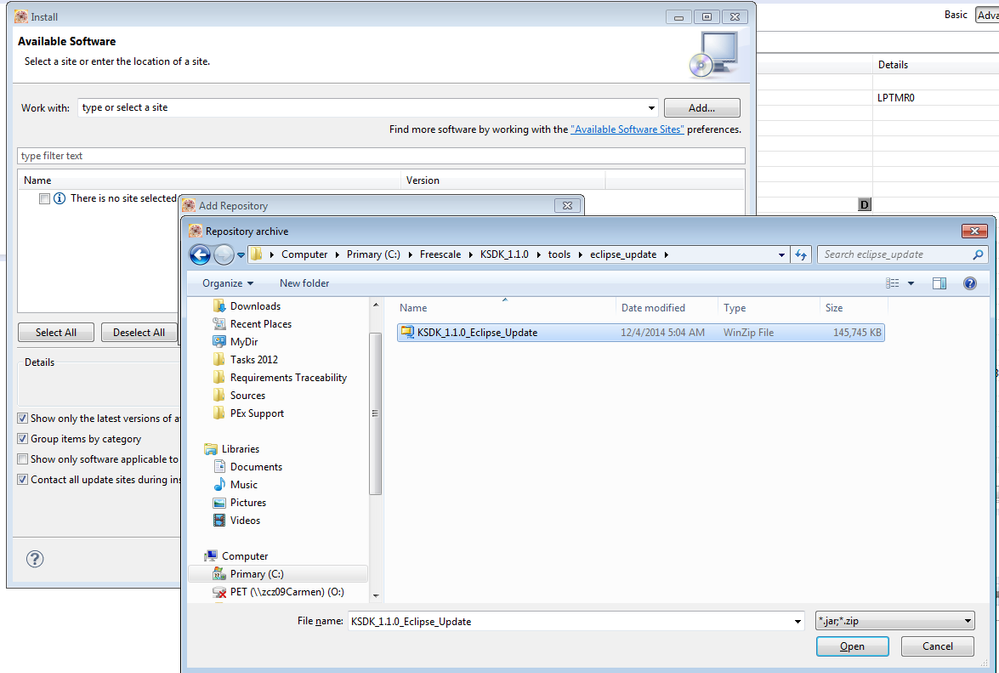Image resolution: width=999 pixels, height=673 pixels.
Task: Open the 'Work with' site dropdown arrow
Action: point(651,108)
